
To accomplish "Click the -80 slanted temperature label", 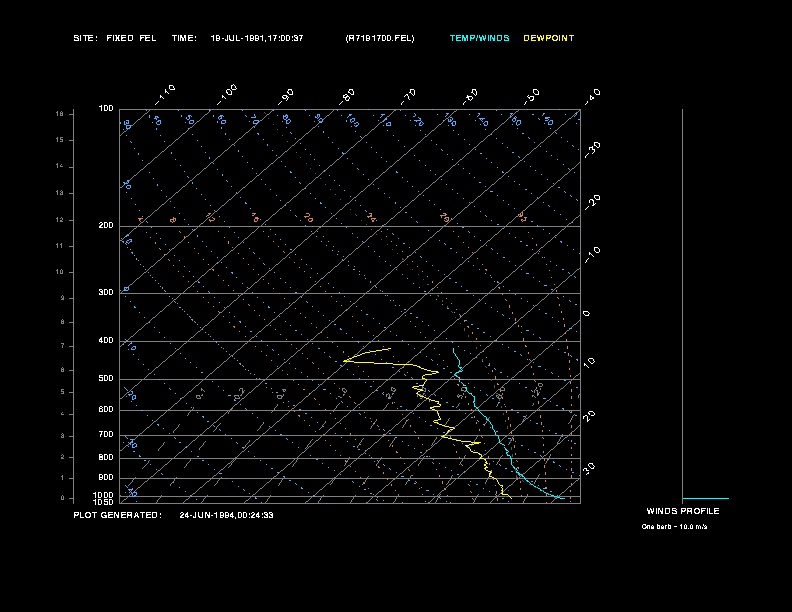I will click(347, 97).
